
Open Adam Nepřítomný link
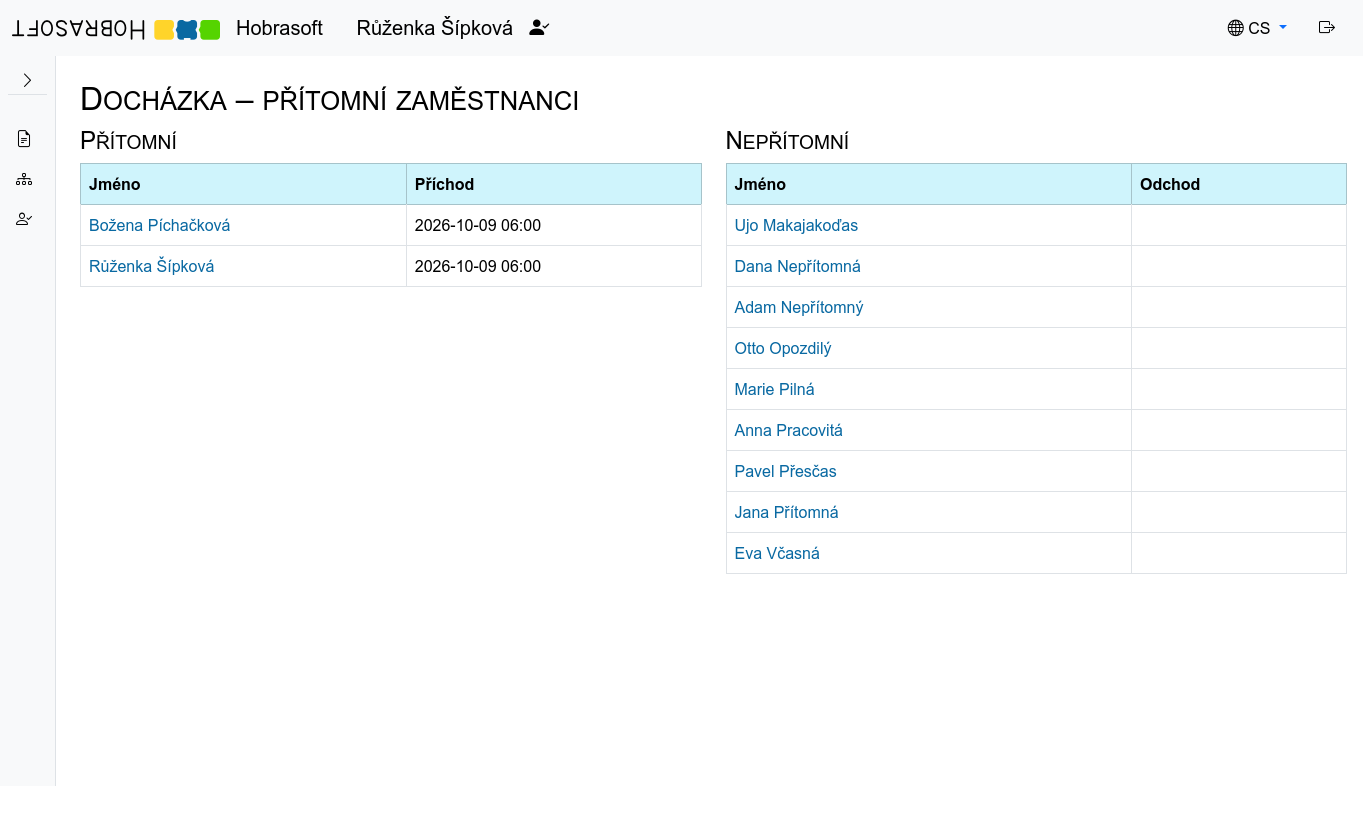[798, 307]
